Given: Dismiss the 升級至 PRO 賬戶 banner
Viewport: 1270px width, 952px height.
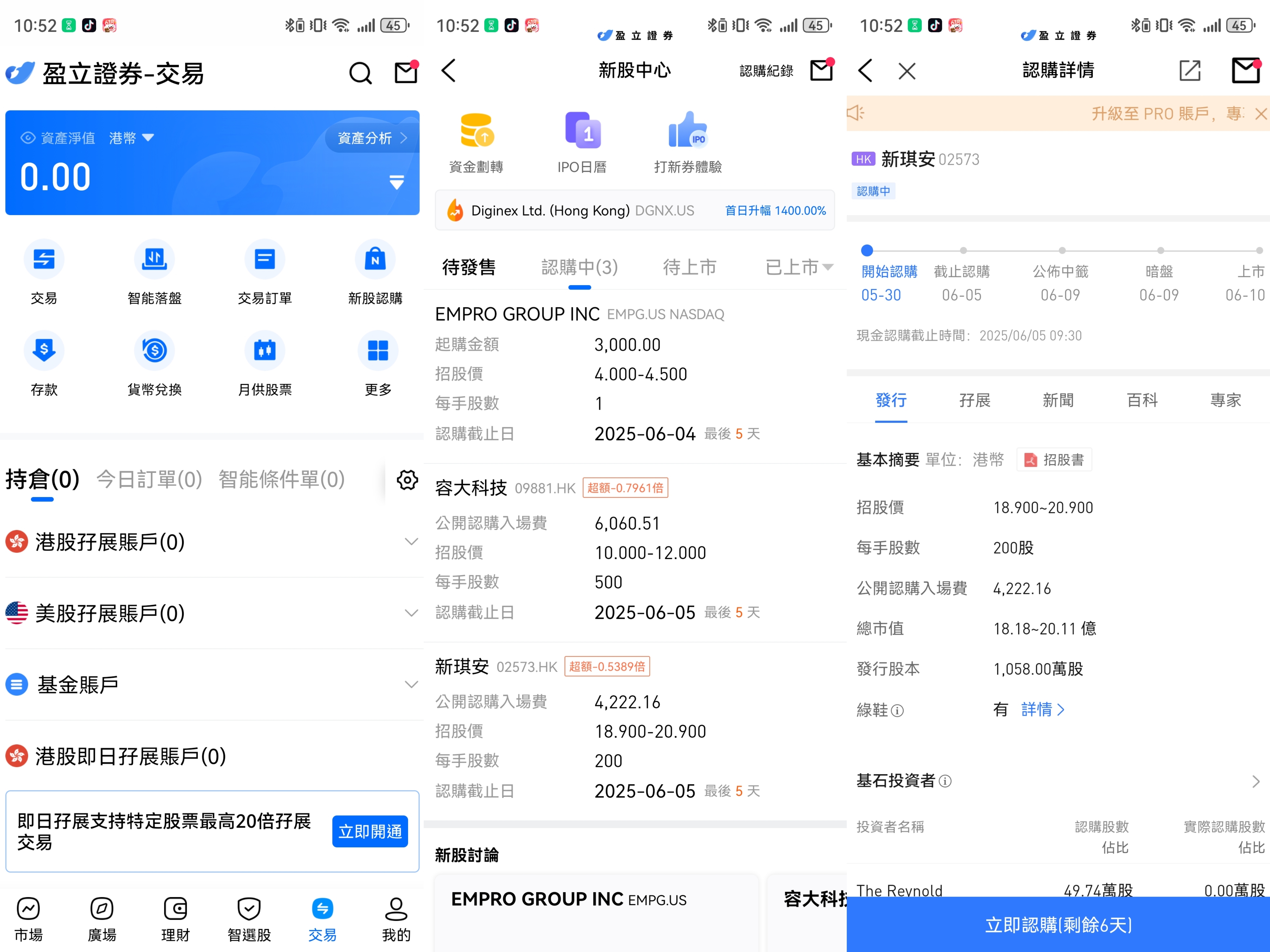Looking at the screenshot, I should pyautogui.click(x=1260, y=114).
